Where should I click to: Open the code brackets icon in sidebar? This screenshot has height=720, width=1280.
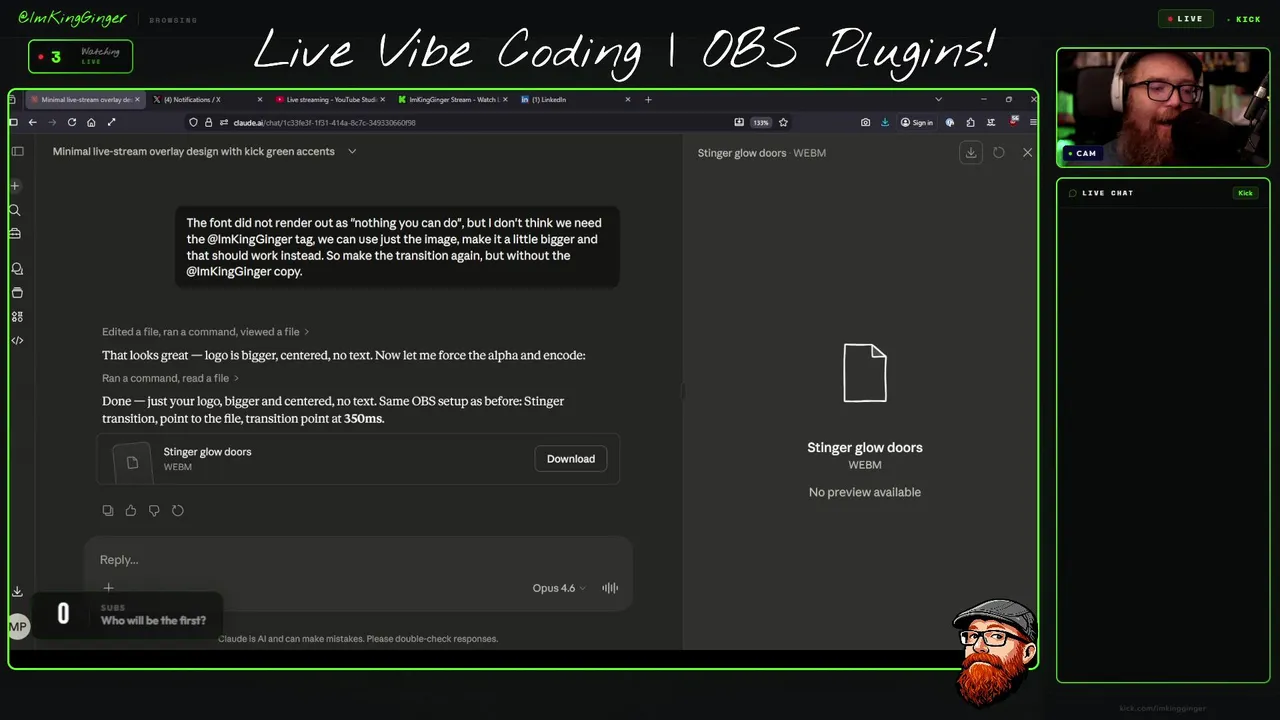17,341
